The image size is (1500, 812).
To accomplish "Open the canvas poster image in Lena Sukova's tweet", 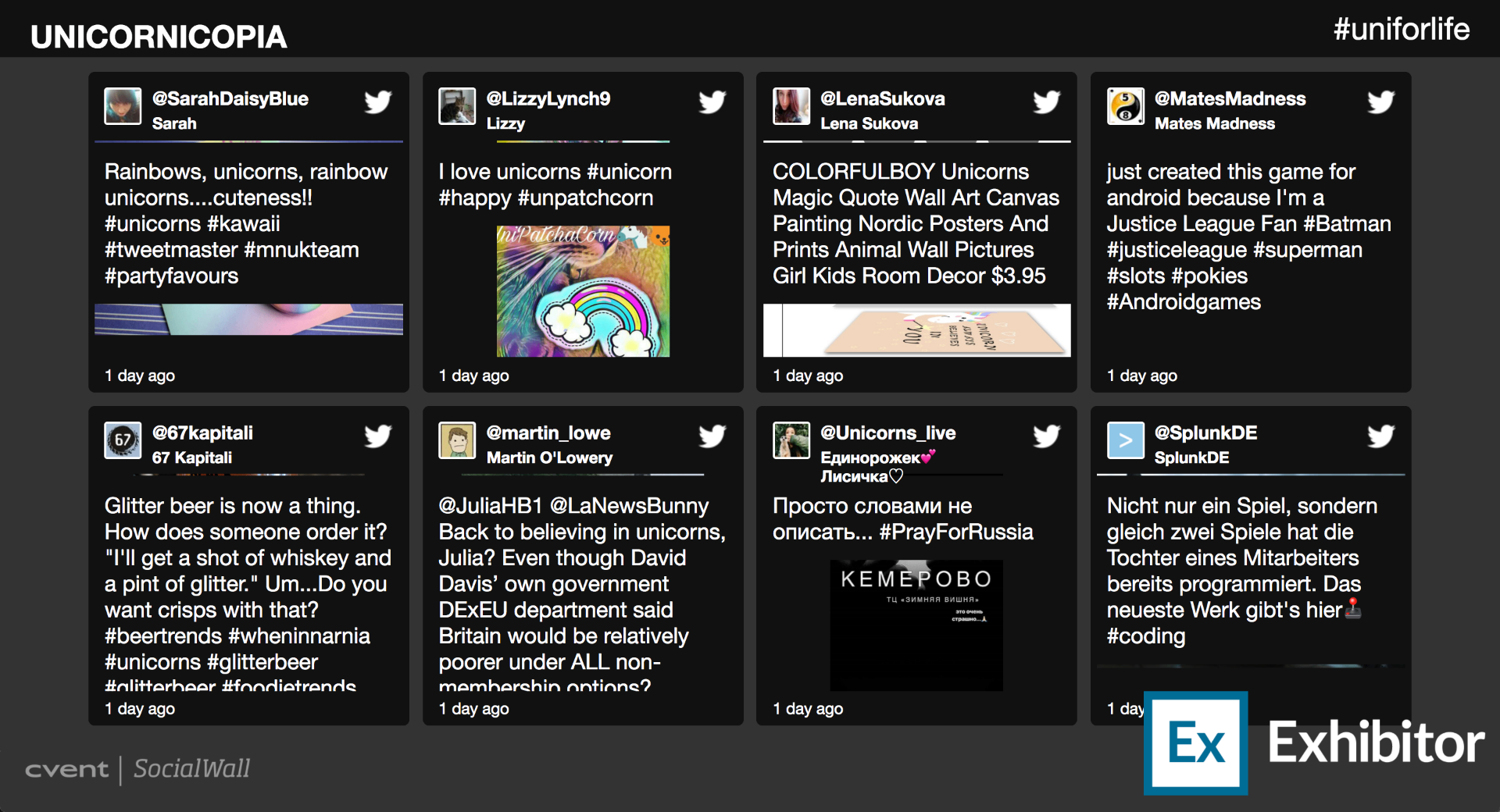I will click(916, 330).
